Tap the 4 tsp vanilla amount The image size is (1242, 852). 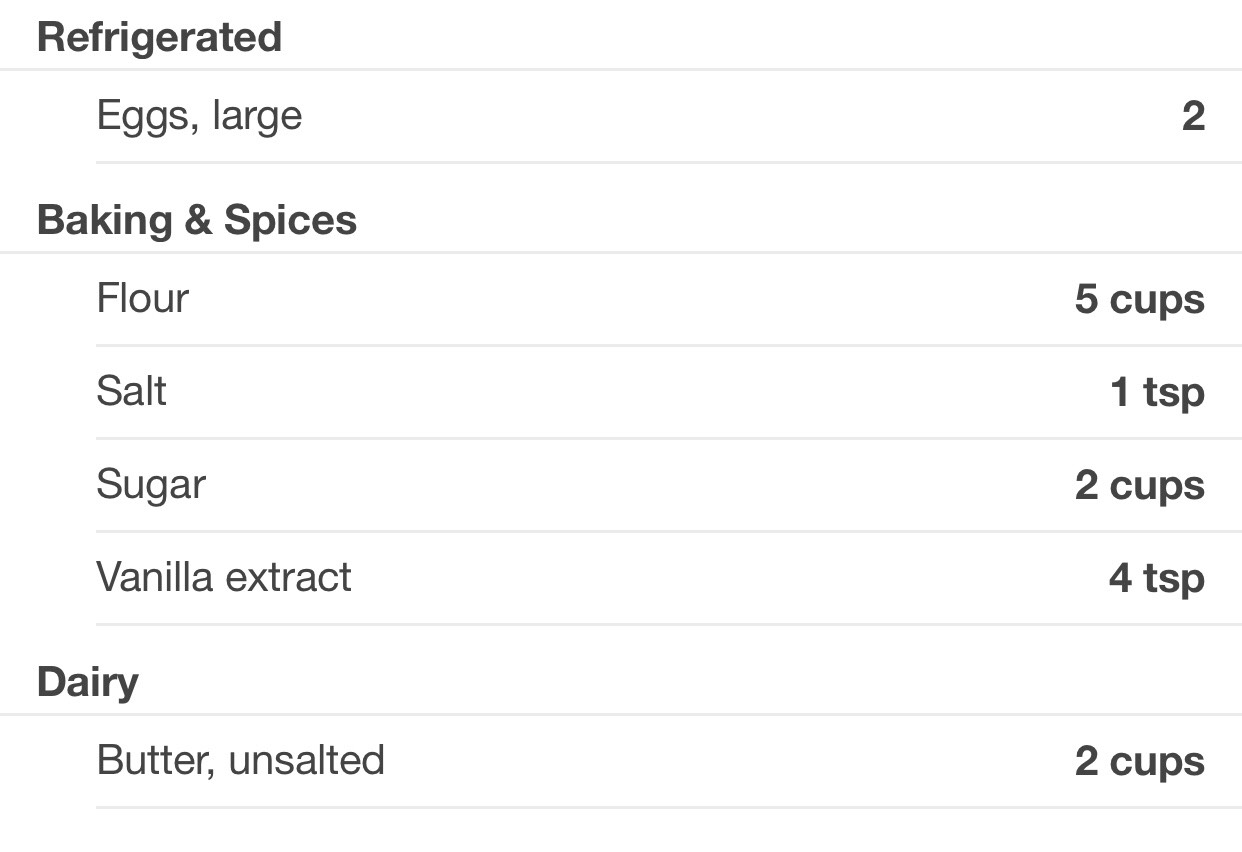pyautogui.click(x=1156, y=579)
